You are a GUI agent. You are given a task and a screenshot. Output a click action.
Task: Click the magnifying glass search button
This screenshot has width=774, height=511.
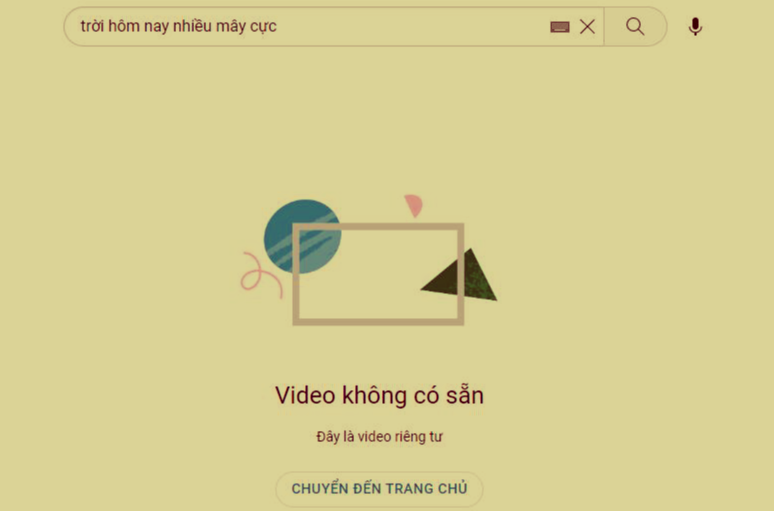coord(635,27)
